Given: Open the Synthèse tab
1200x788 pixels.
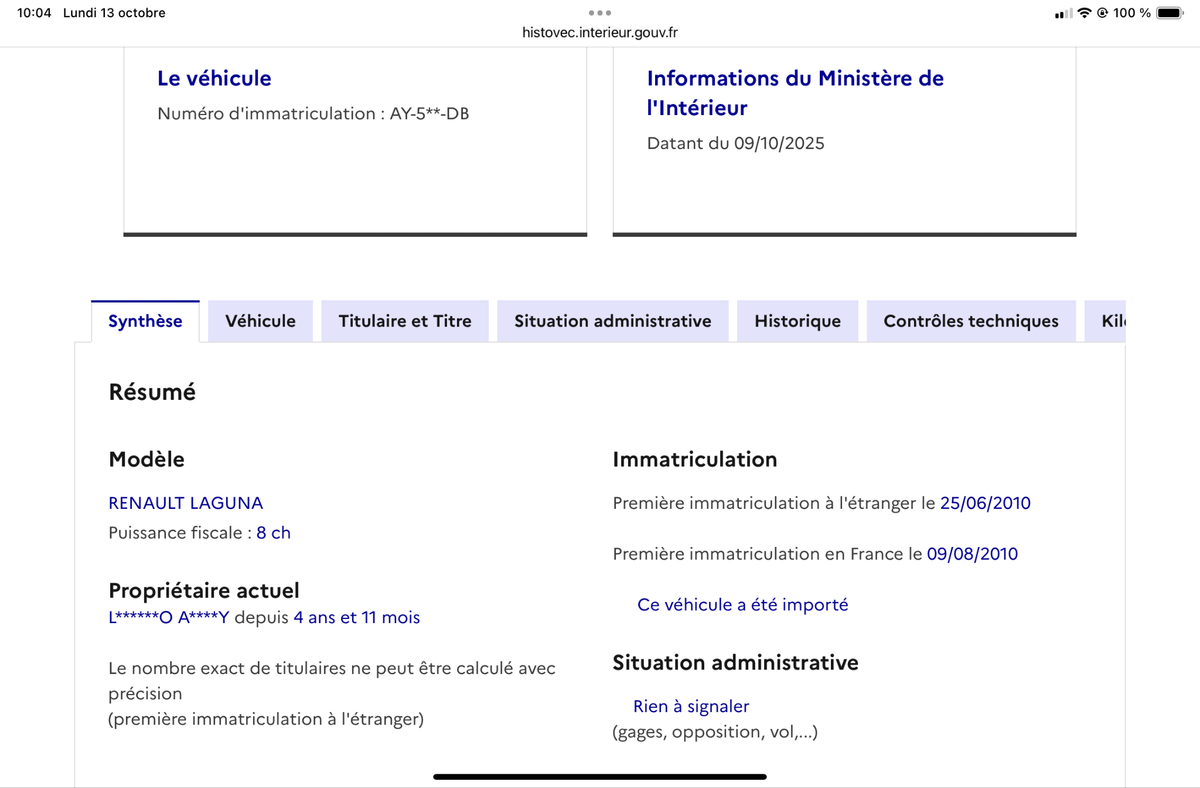Looking at the screenshot, I should point(145,321).
